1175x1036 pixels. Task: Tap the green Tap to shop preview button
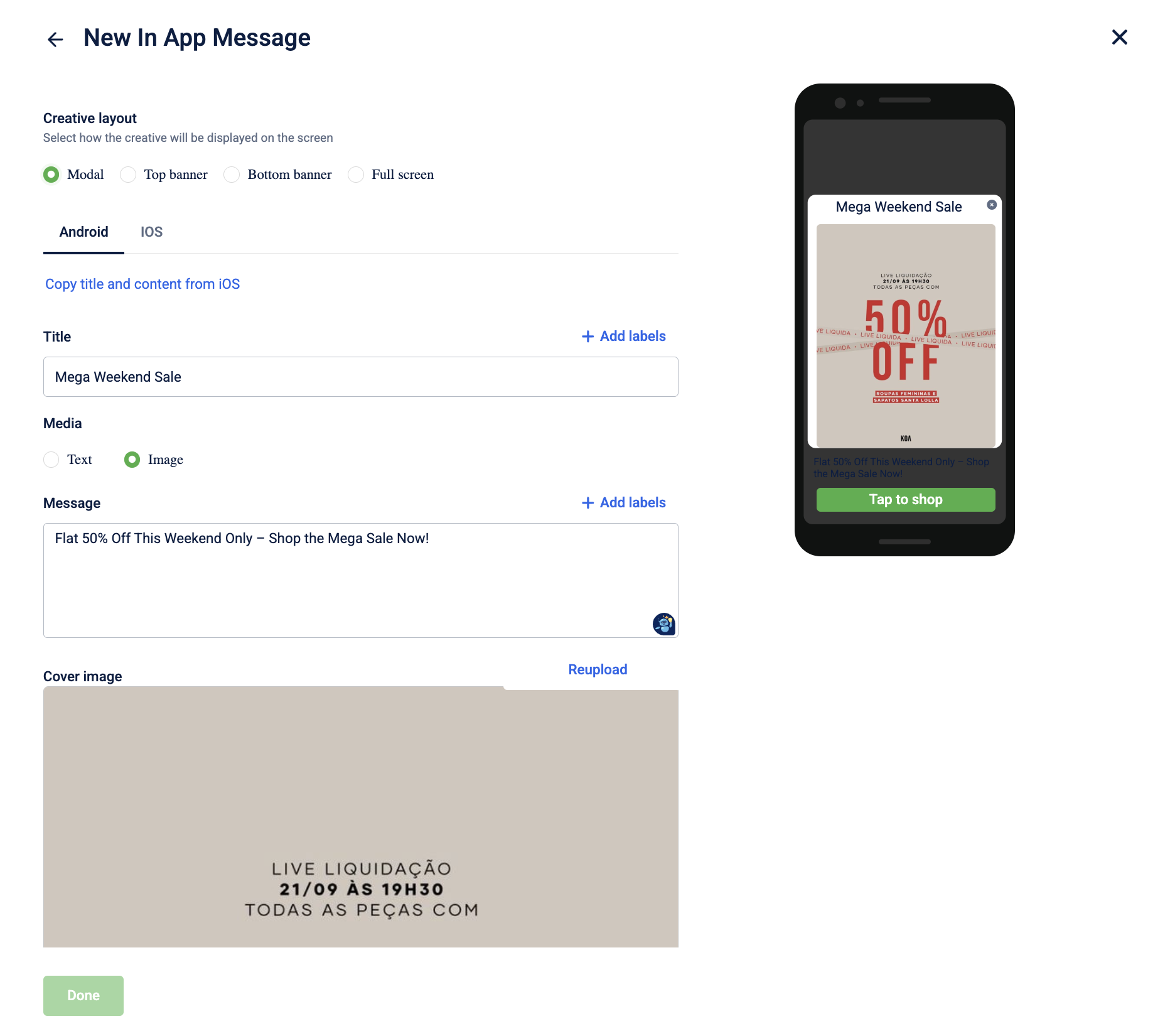(x=906, y=500)
